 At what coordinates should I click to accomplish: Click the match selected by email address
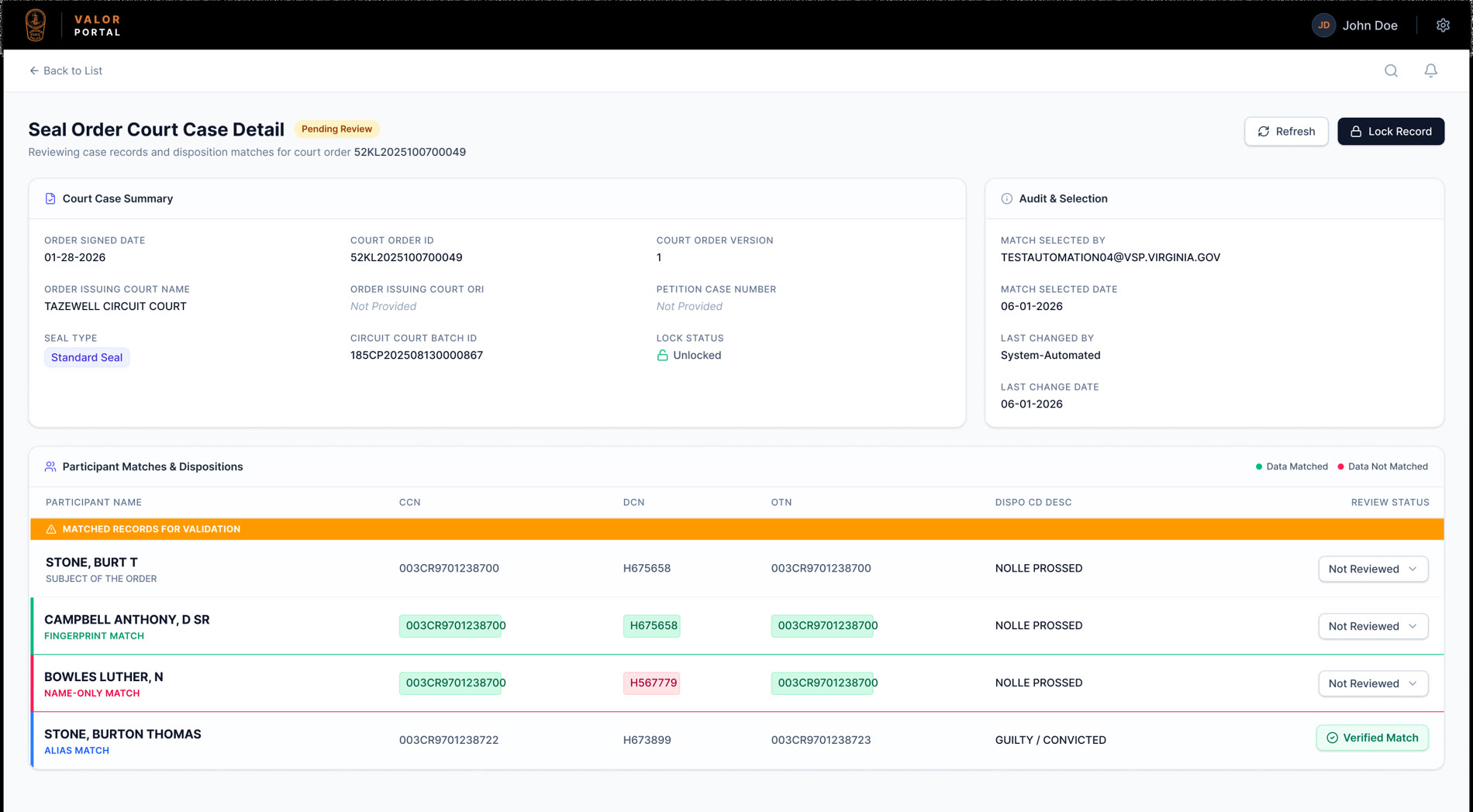(1110, 257)
